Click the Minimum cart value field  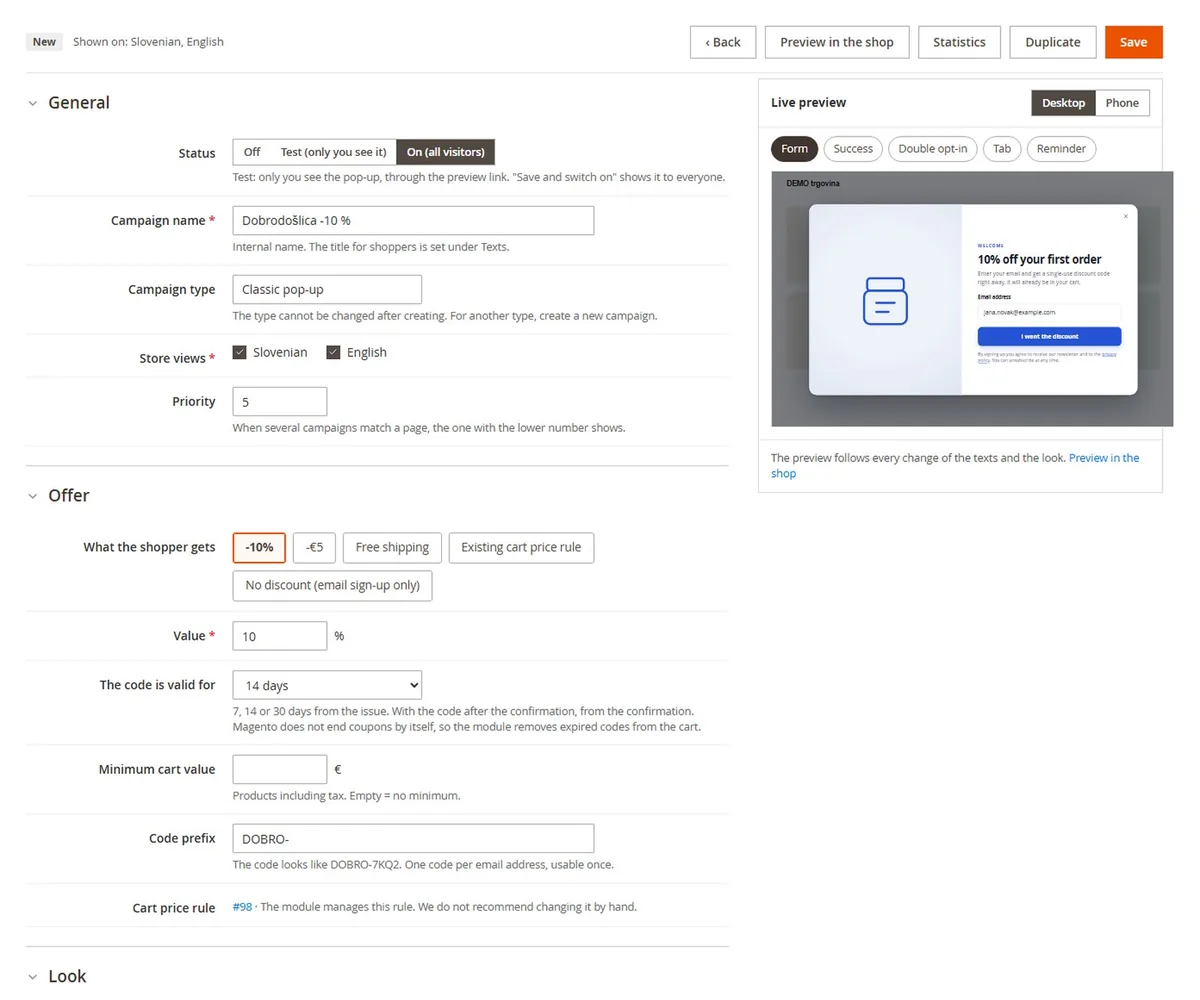(x=280, y=770)
